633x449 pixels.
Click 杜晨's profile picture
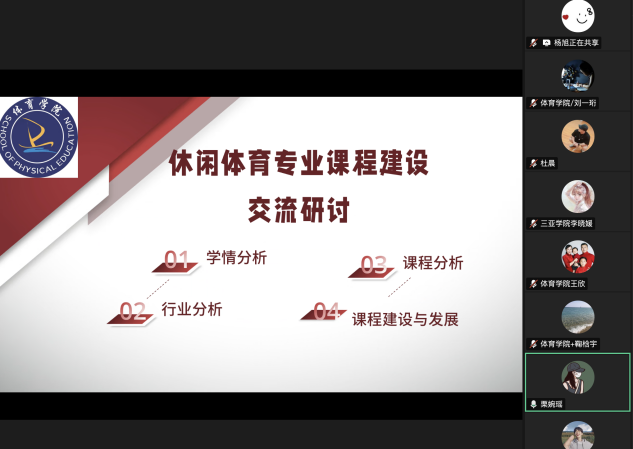click(578, 136)
